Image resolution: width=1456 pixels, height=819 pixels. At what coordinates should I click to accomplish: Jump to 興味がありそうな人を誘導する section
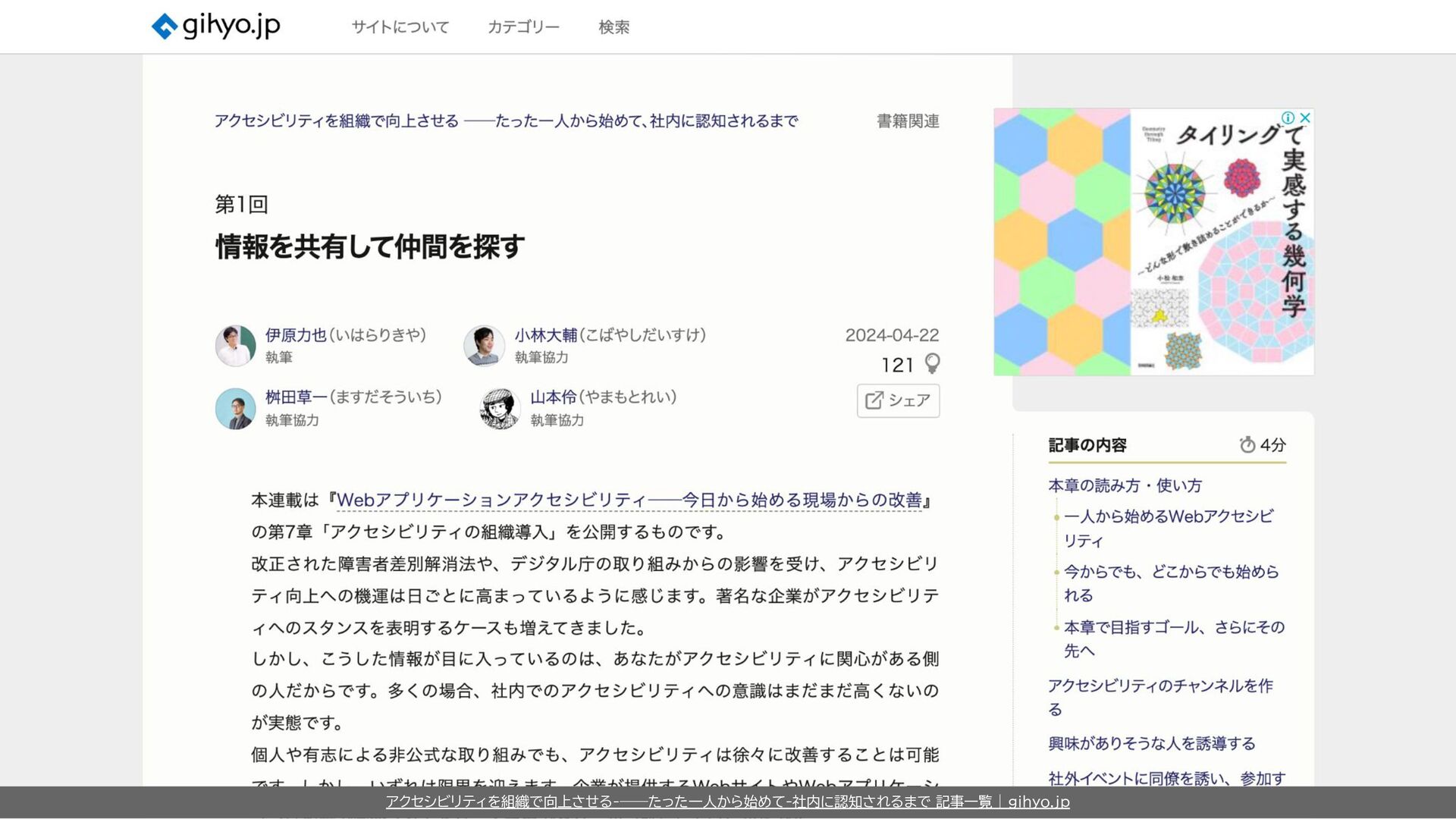(x=1151, y=743)
